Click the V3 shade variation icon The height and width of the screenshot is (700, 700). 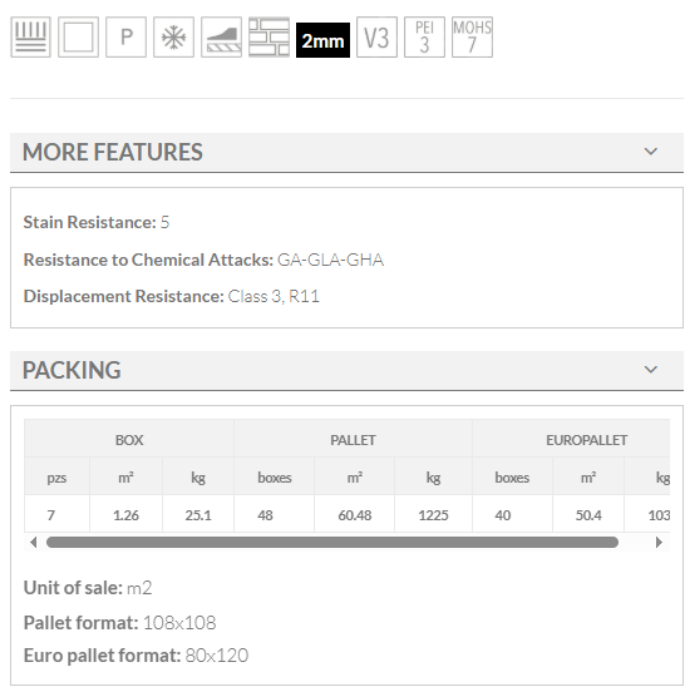[x=376, y=39]
